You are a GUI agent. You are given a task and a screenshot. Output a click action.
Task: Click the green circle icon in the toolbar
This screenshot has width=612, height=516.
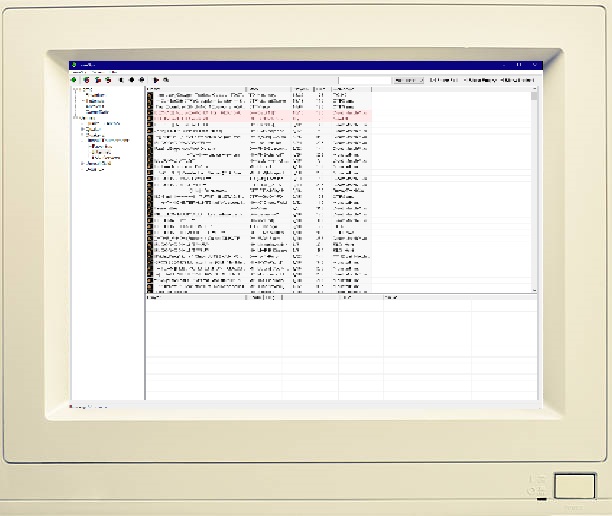tap(75, 79)
